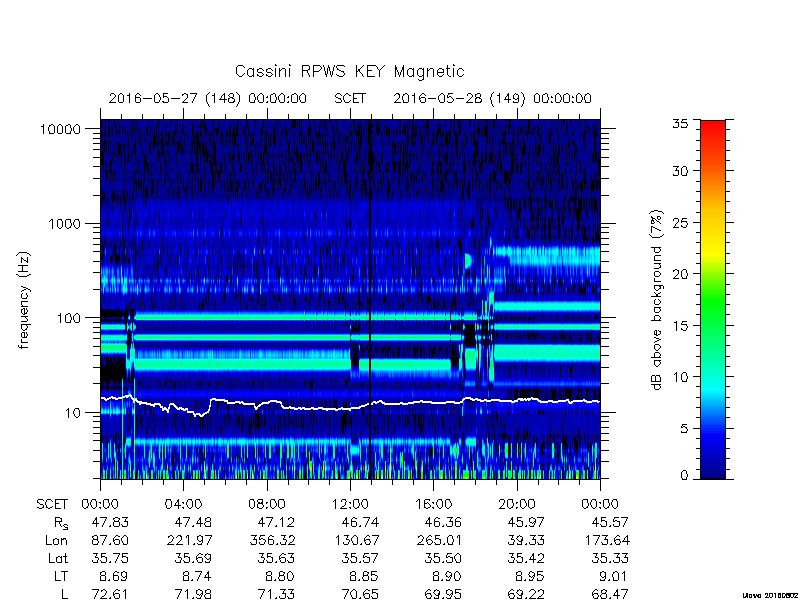Viewport: 800px width, 600px height.
Task: Click the SCET label between the two dates
Action: coord(350,98)
